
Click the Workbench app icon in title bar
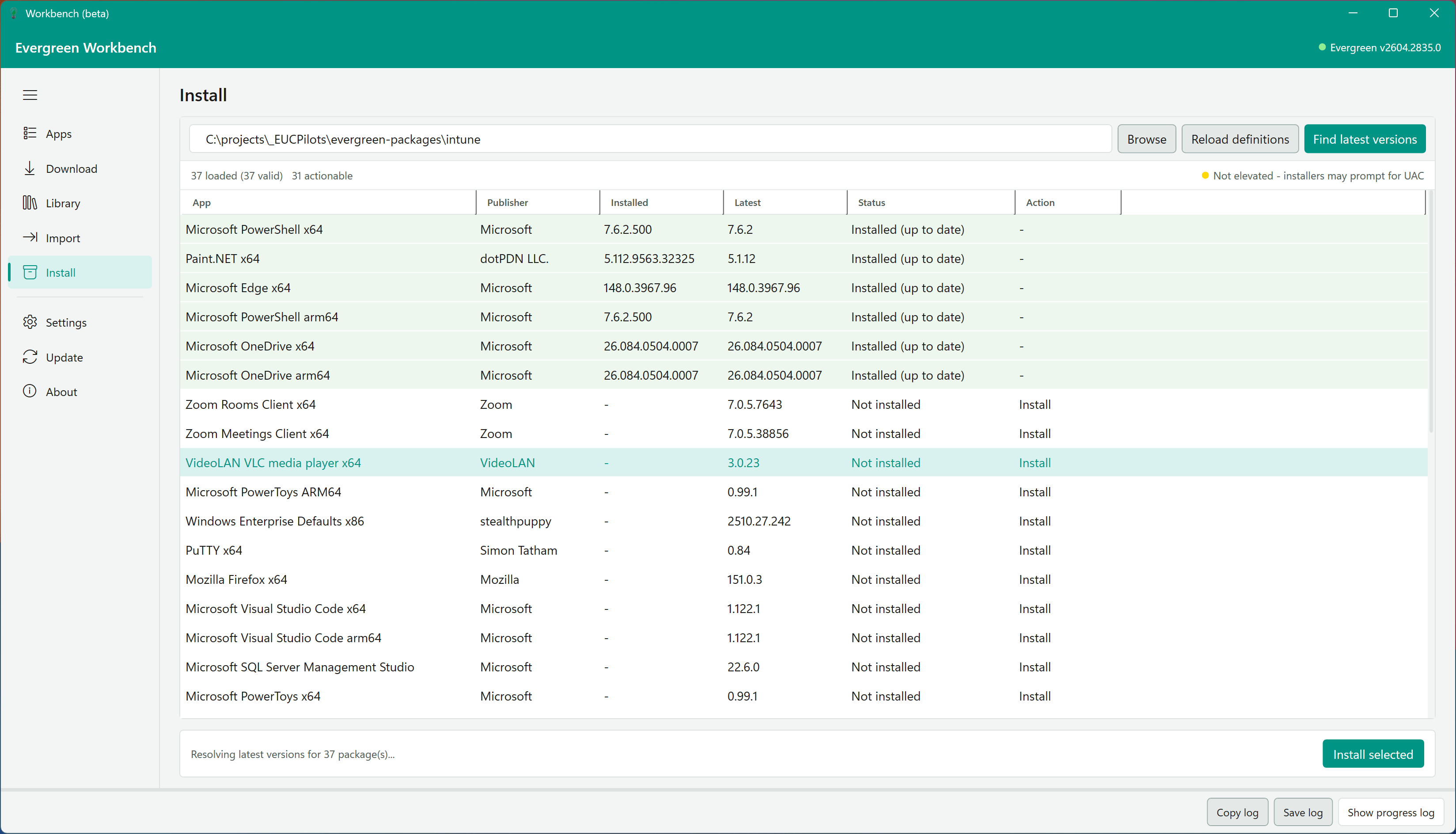click(x=14, y=13)
